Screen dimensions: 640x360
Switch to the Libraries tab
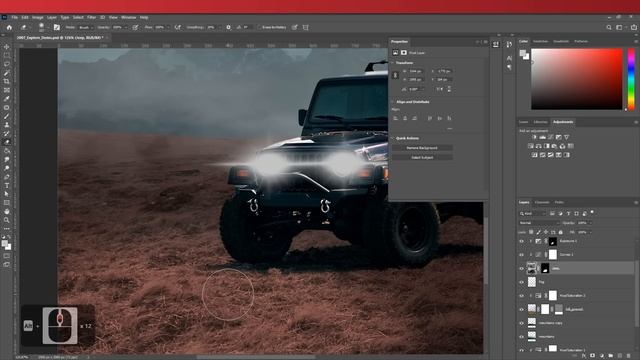(540, 122)
